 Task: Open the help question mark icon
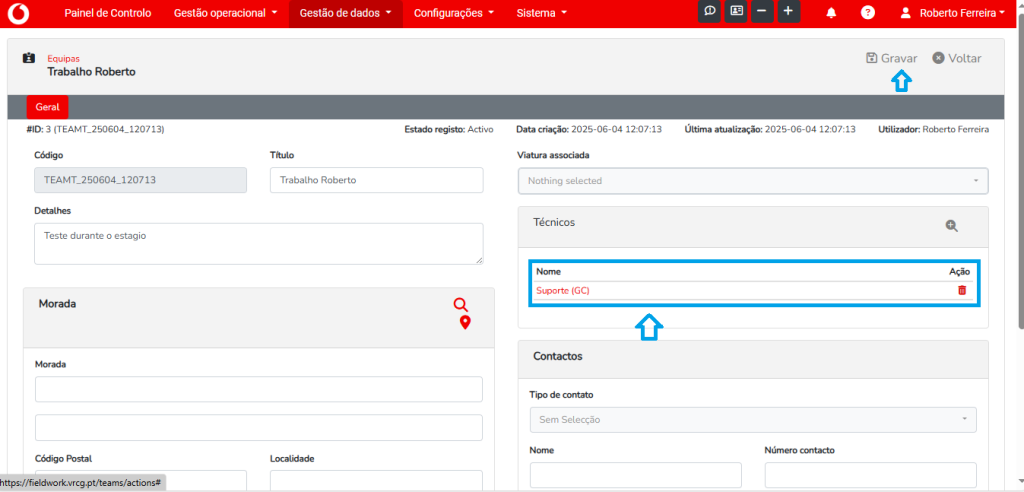point(867,12)
